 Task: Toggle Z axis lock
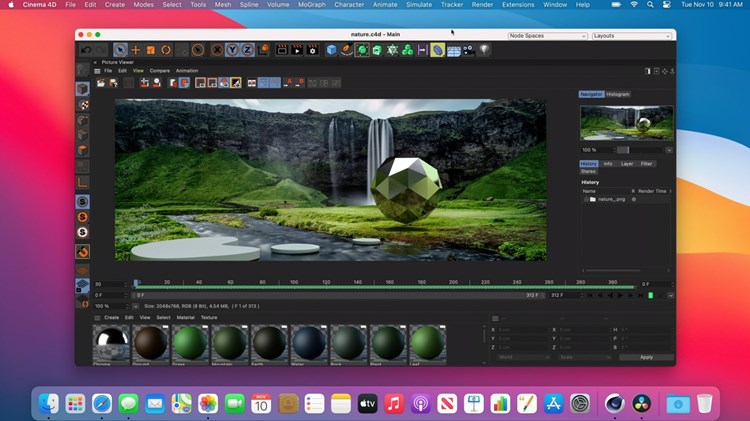coord(247,50)
